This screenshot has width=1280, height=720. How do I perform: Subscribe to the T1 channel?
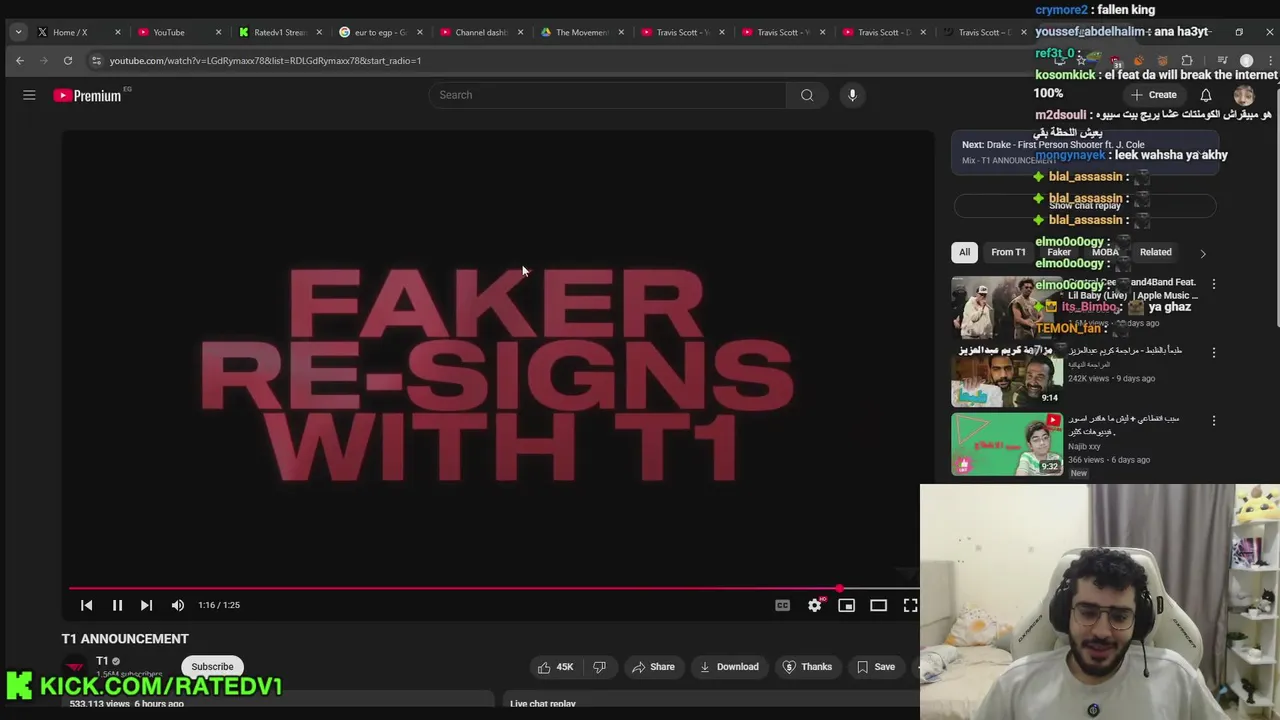[x=212, y=667]
